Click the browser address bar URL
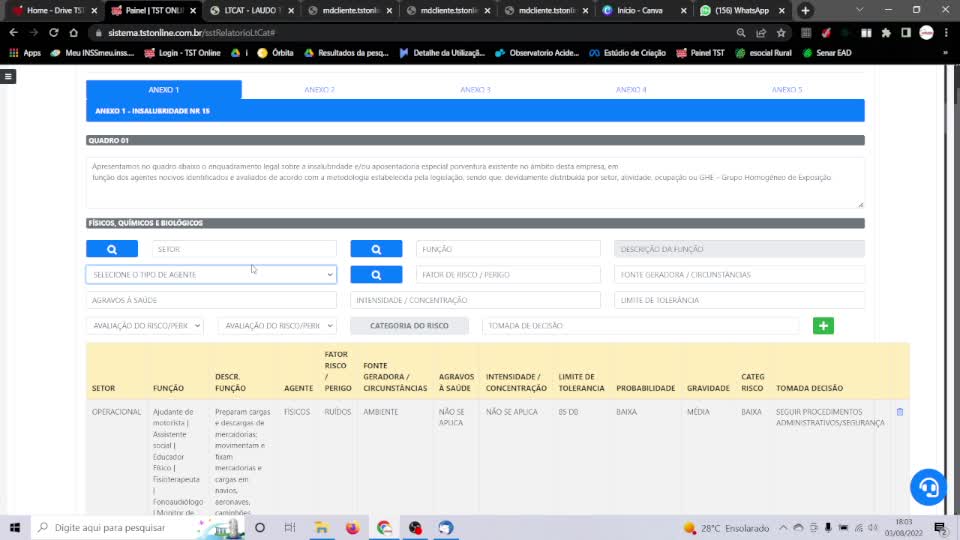 click(192, 33)
